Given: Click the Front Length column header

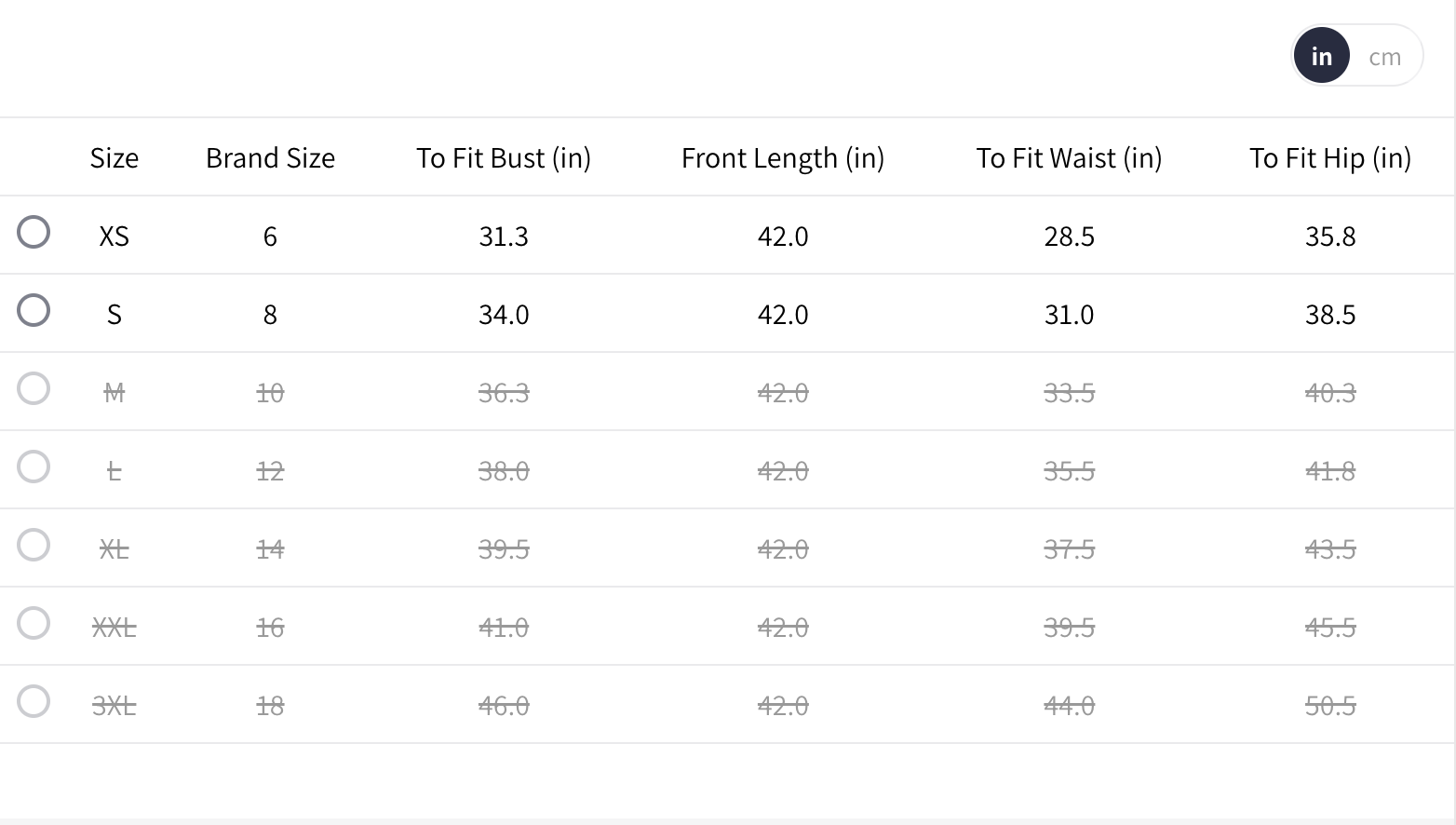Looking at the screenshot, I should [783, 158].
